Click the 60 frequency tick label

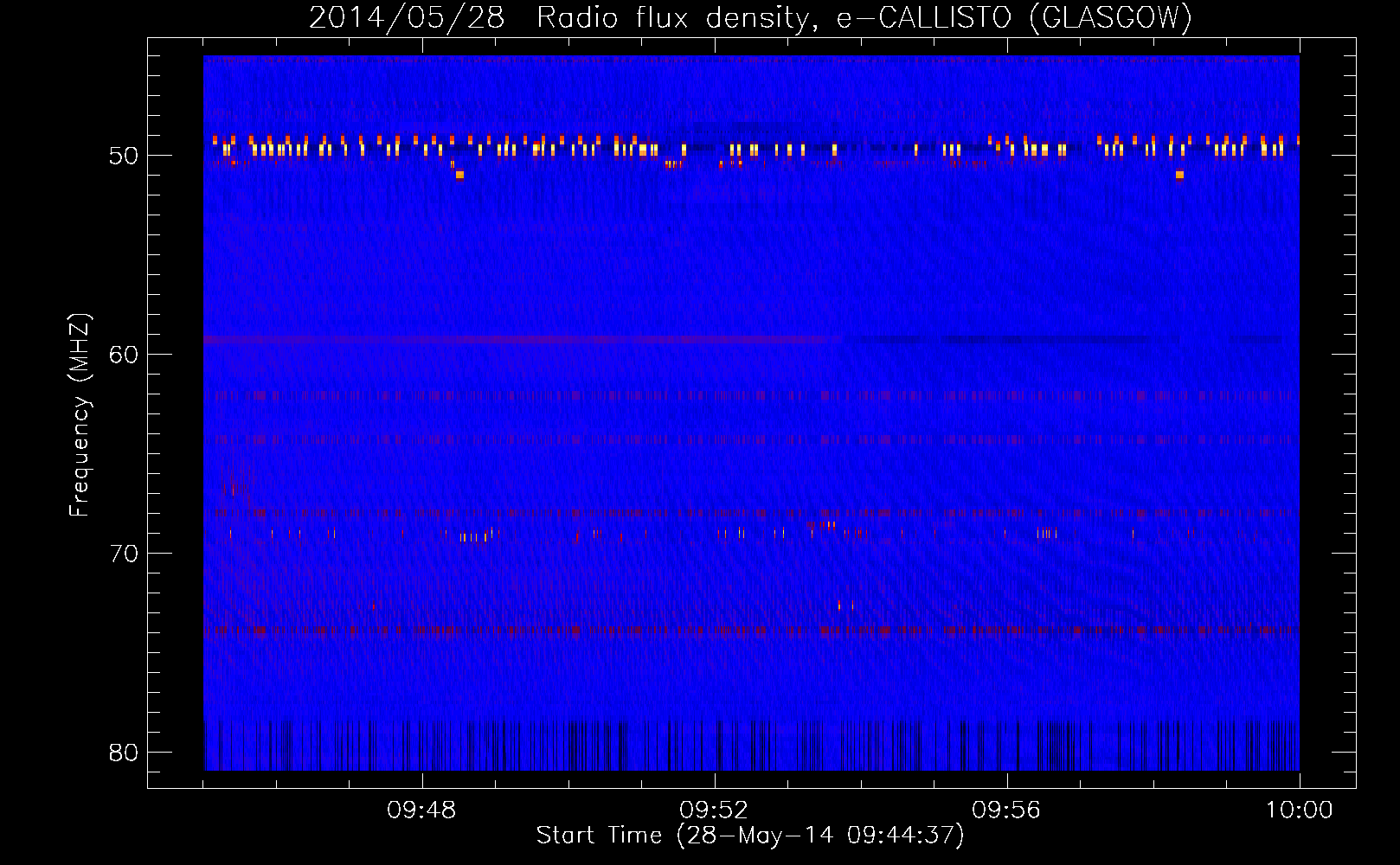[x=125, y=355]
